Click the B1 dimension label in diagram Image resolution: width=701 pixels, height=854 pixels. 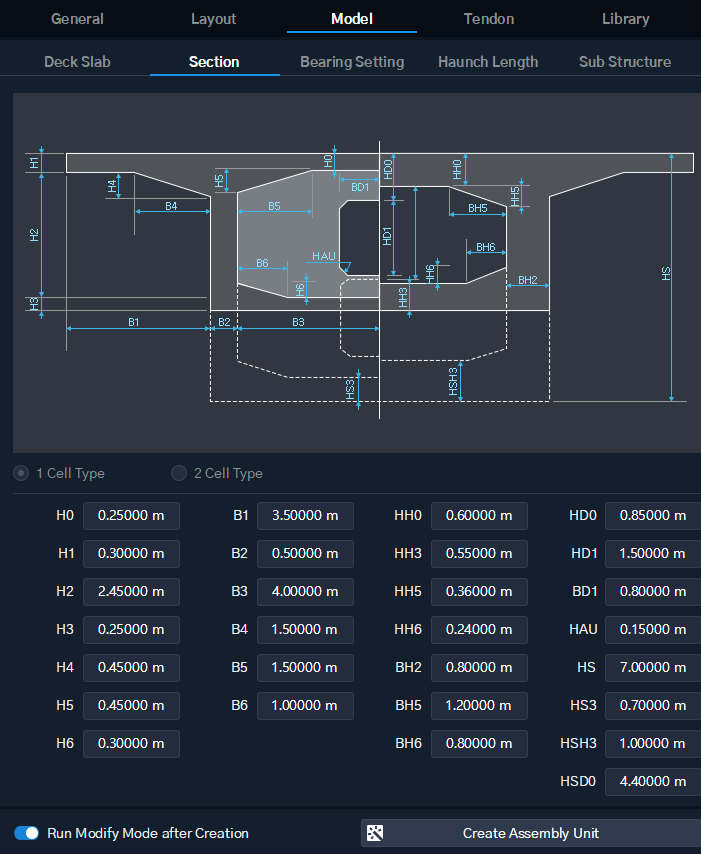click(133, 322)
